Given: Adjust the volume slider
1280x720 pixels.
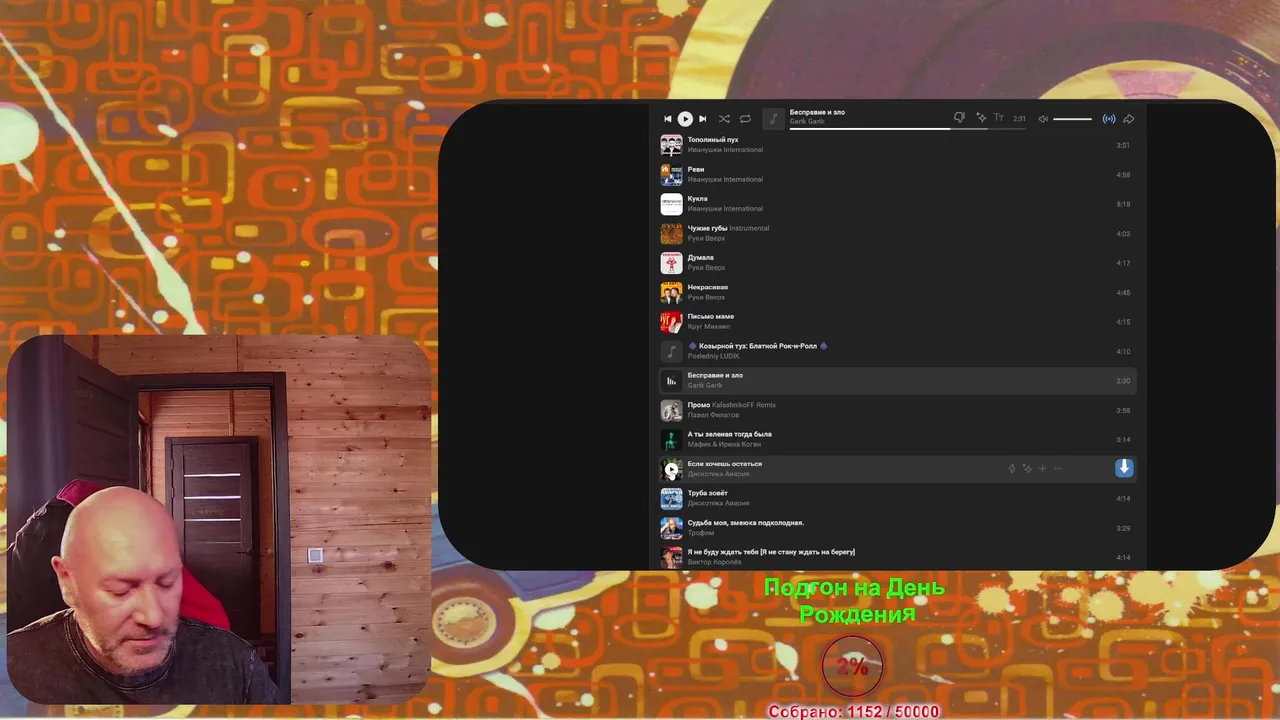Looking at the screenshot, I should (x=1073, y=119).
